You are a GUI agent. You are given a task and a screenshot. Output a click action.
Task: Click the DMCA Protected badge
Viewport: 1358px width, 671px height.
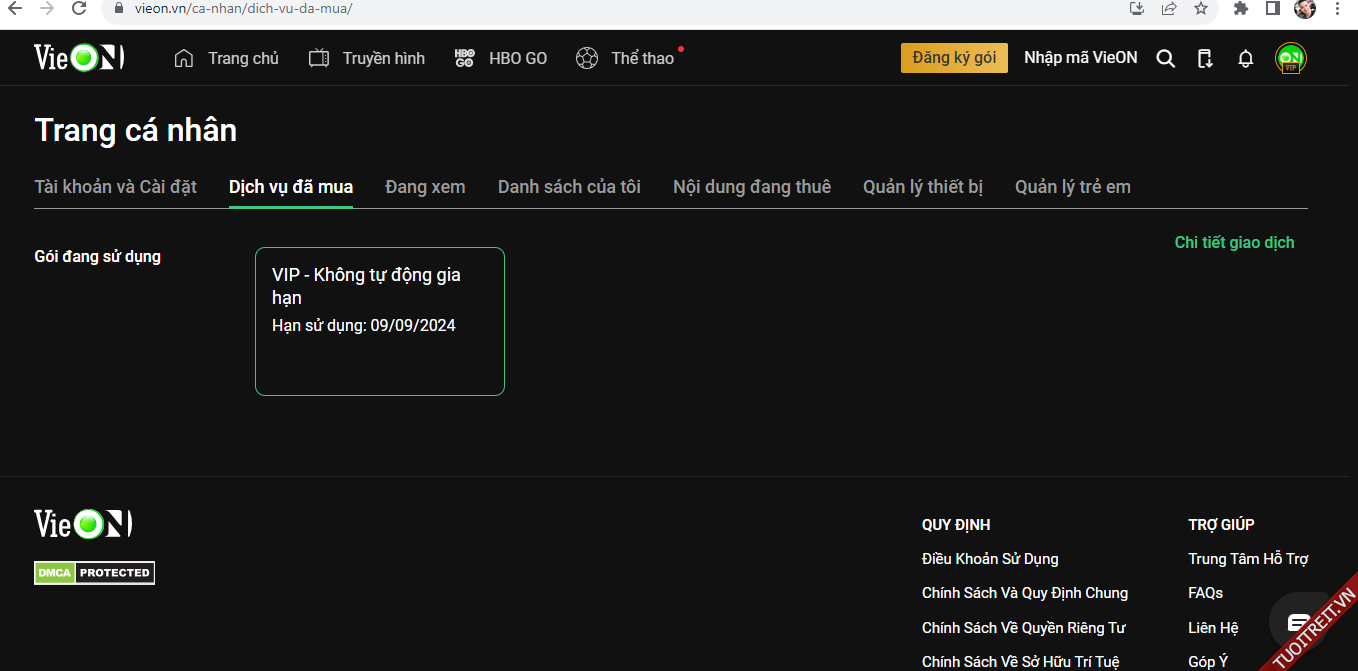(x=95, y=573)
